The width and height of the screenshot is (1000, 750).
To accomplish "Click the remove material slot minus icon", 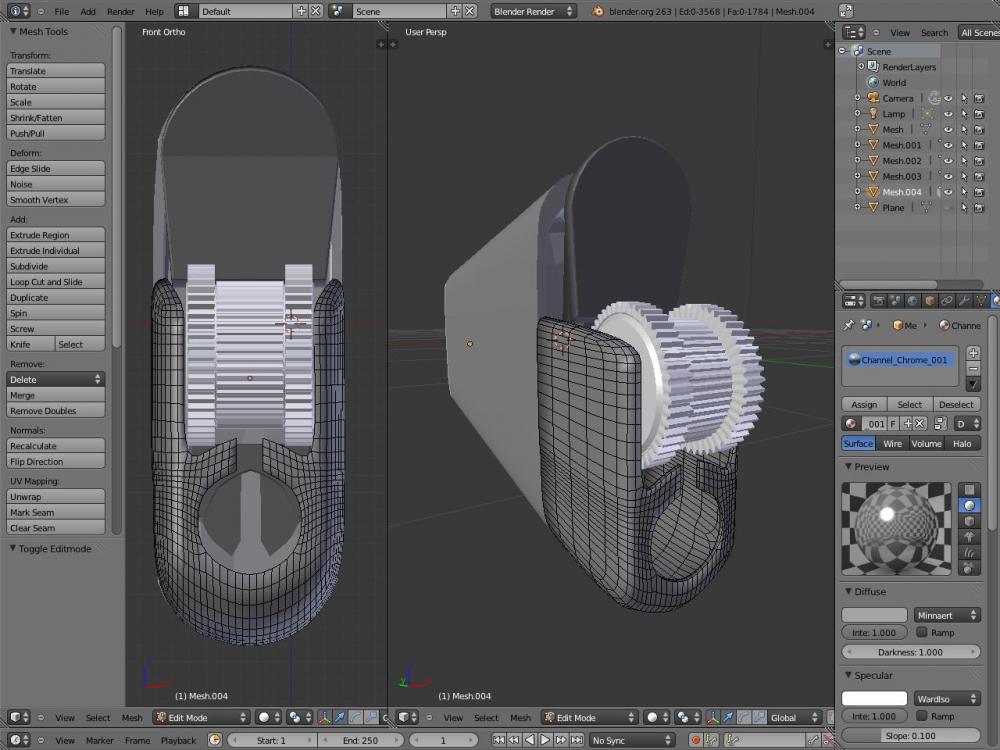I will [x=973, y=368].
